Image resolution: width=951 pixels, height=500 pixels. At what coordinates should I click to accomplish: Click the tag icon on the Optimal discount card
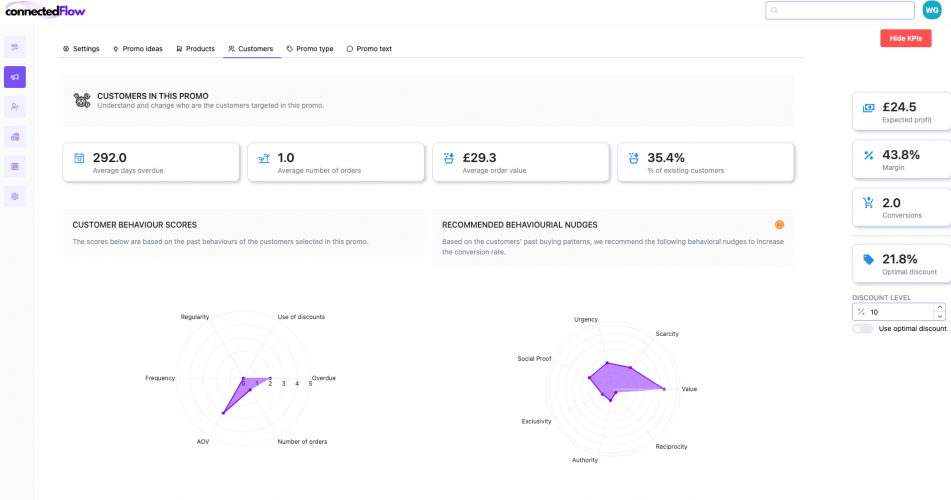coord(869,260)
